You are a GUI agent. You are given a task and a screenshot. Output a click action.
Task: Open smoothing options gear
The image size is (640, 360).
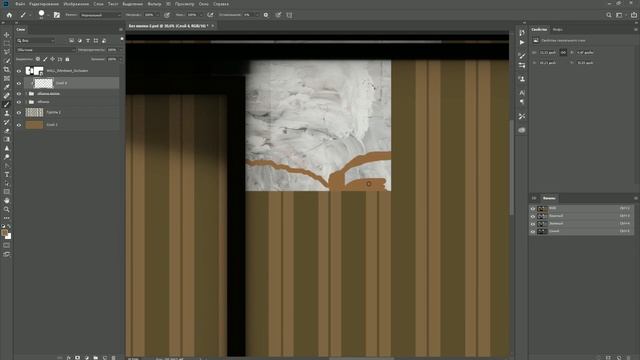coord(266,15)
